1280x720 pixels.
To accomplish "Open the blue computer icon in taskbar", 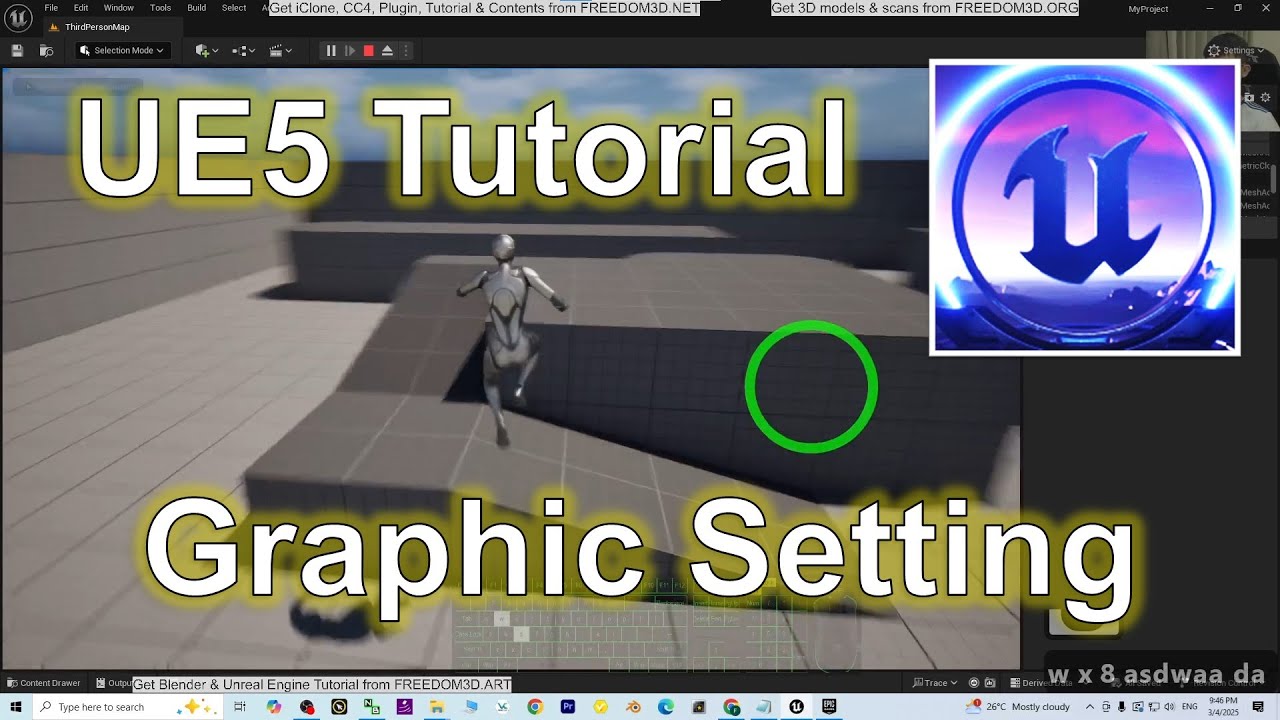I will tap(470, 707).
